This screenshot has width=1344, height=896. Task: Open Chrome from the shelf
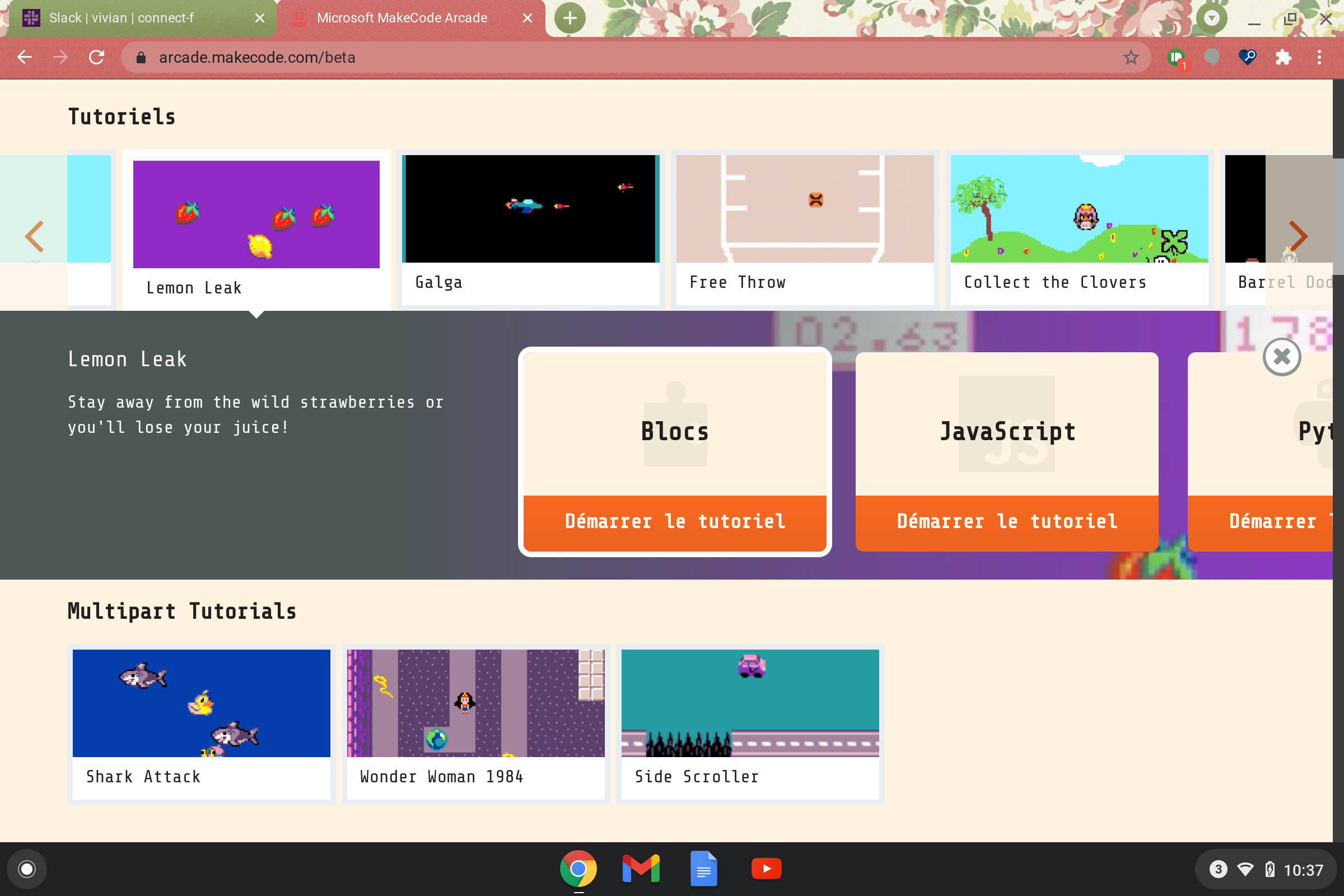tap(578, 869)
